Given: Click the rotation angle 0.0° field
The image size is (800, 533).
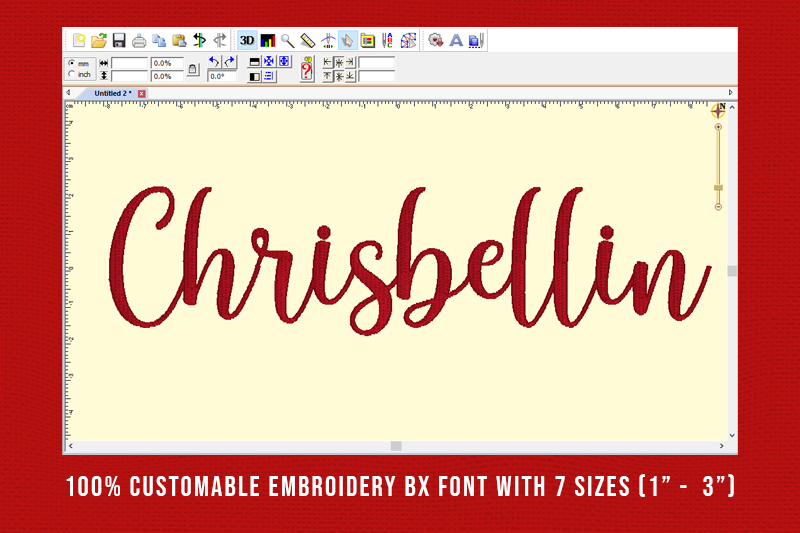Looking at the screenshot, I should (222, 76).
